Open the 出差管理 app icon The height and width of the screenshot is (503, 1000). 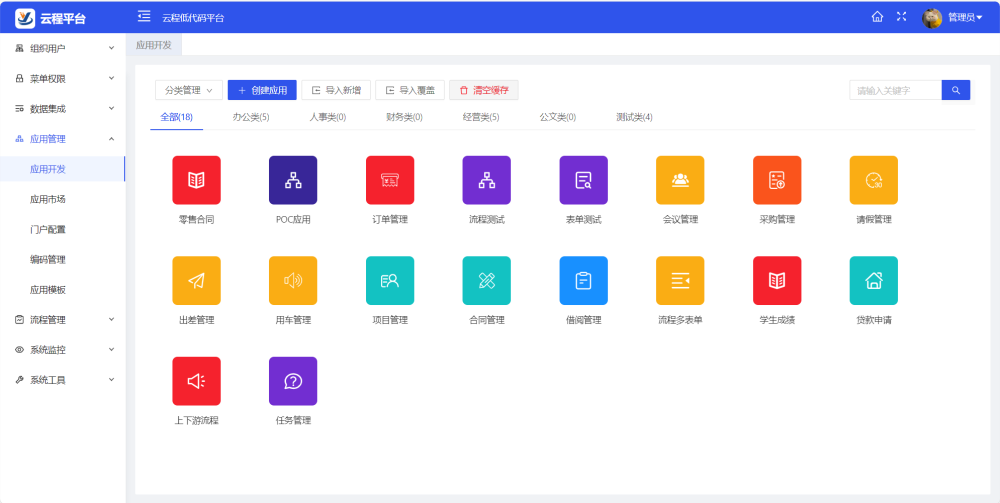pyautogui.click(x=196, y=281)
